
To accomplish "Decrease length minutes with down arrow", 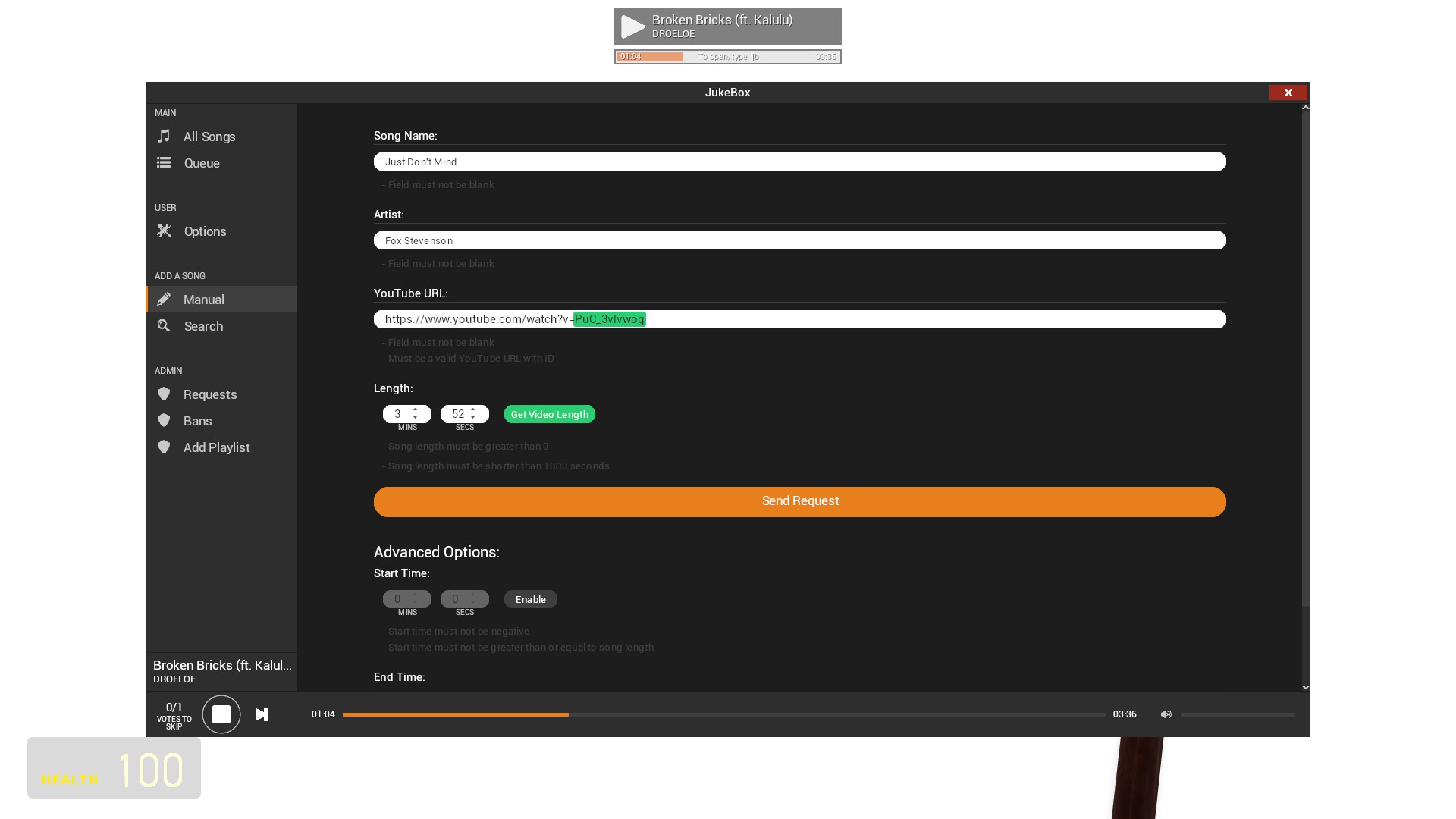I will (416, 418).
